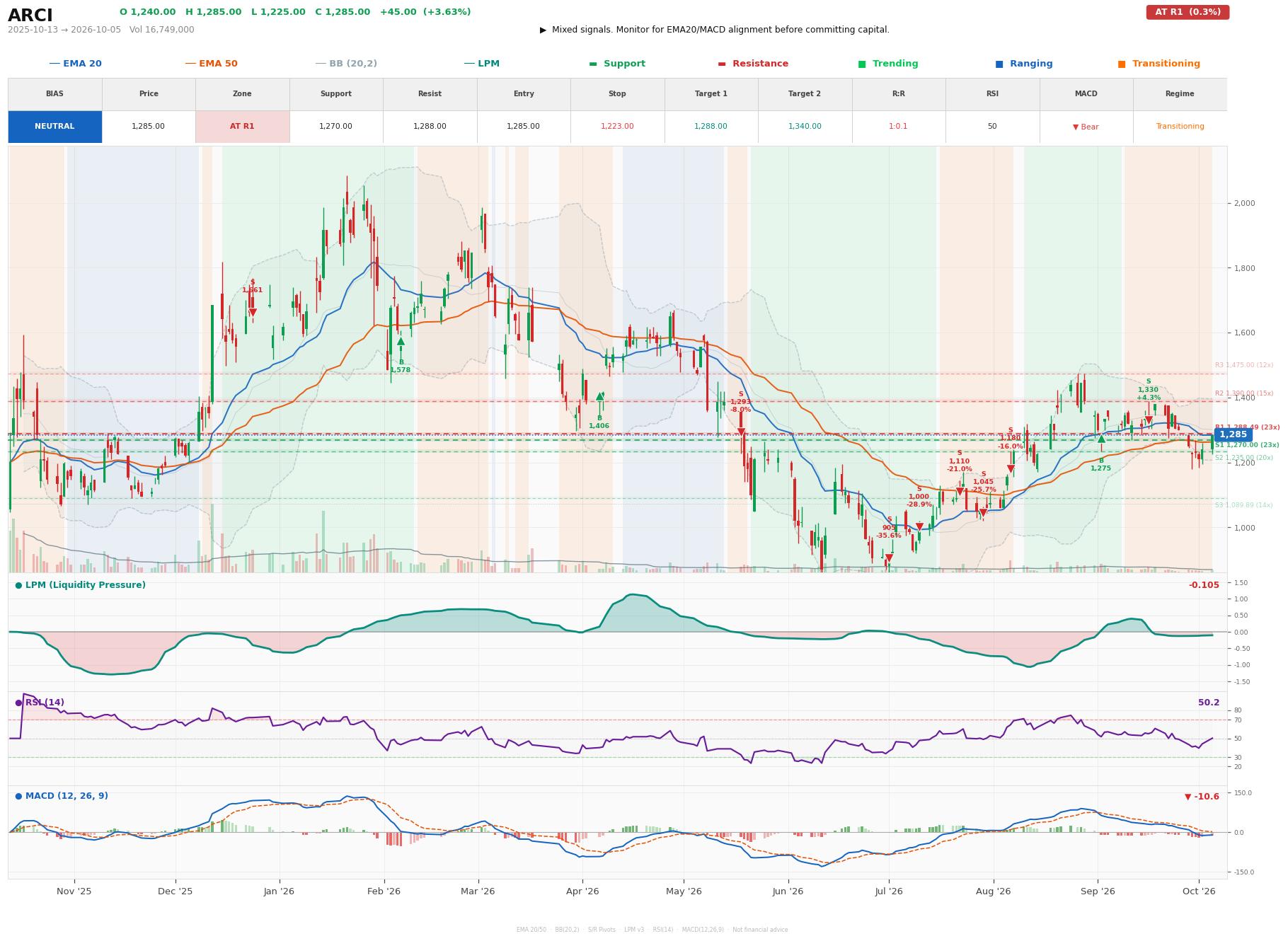Image resolution: width=1288 pixels, height=941 pixels.
Task: Click the AT R1 zone cell
Action: tap(242, 127)
